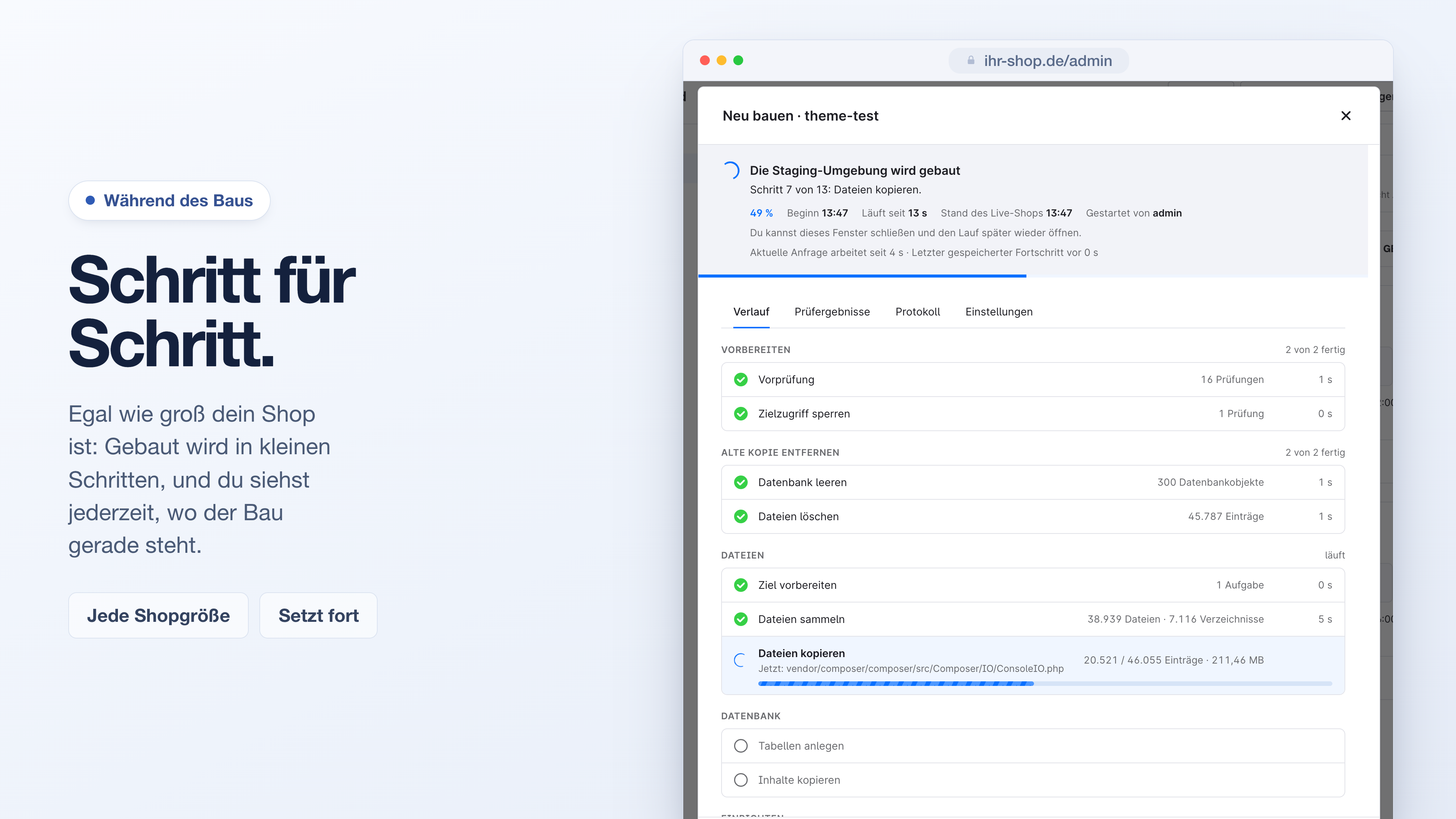Click the Dateien kopieren striped progress bar
1456x819 pixels.
[x=1045, y=684]
